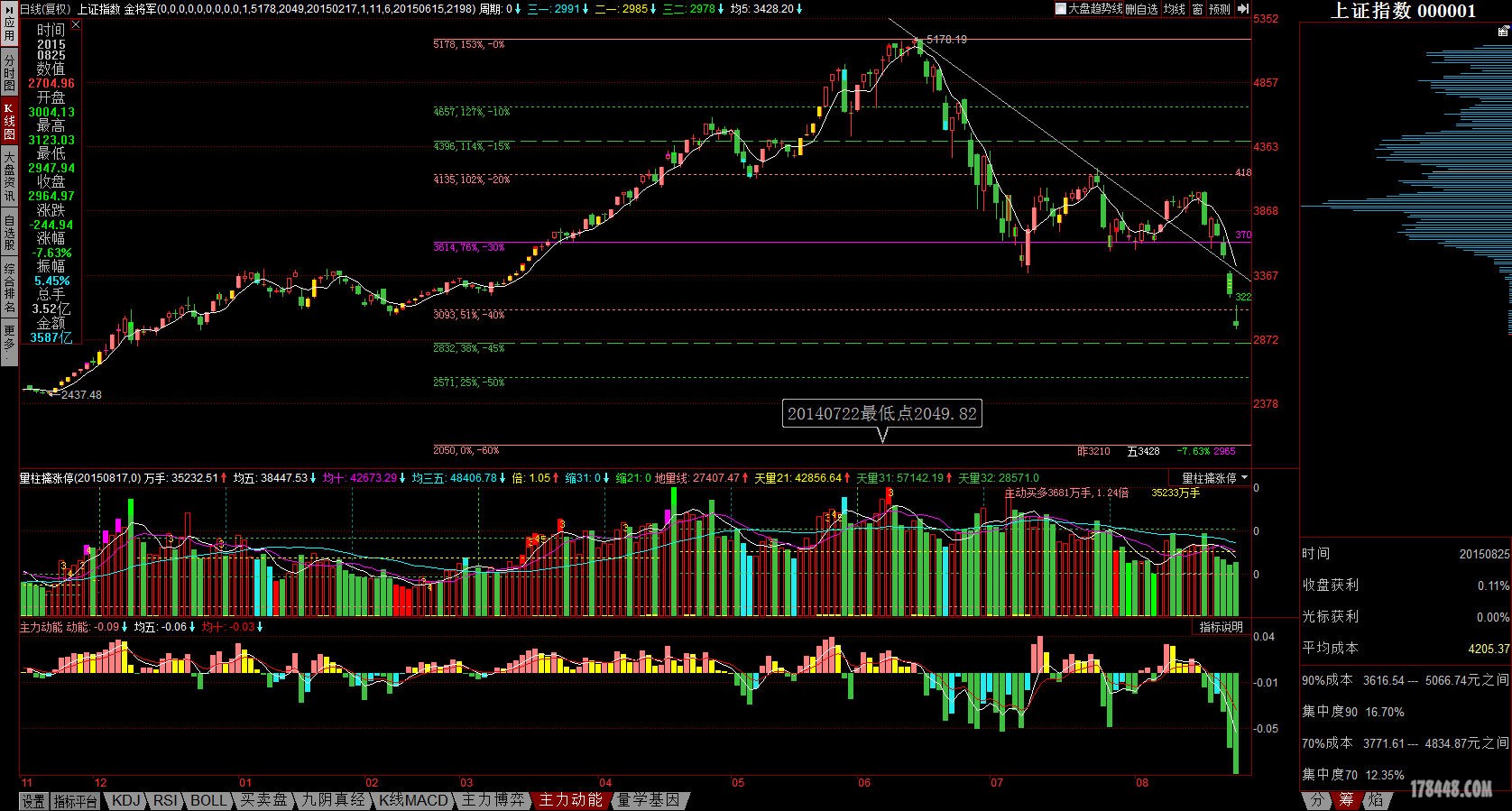Click chip distribution settings icon
This screenshot has width=1512, height=811.
pyautogui.click(x=1503, y=31)
